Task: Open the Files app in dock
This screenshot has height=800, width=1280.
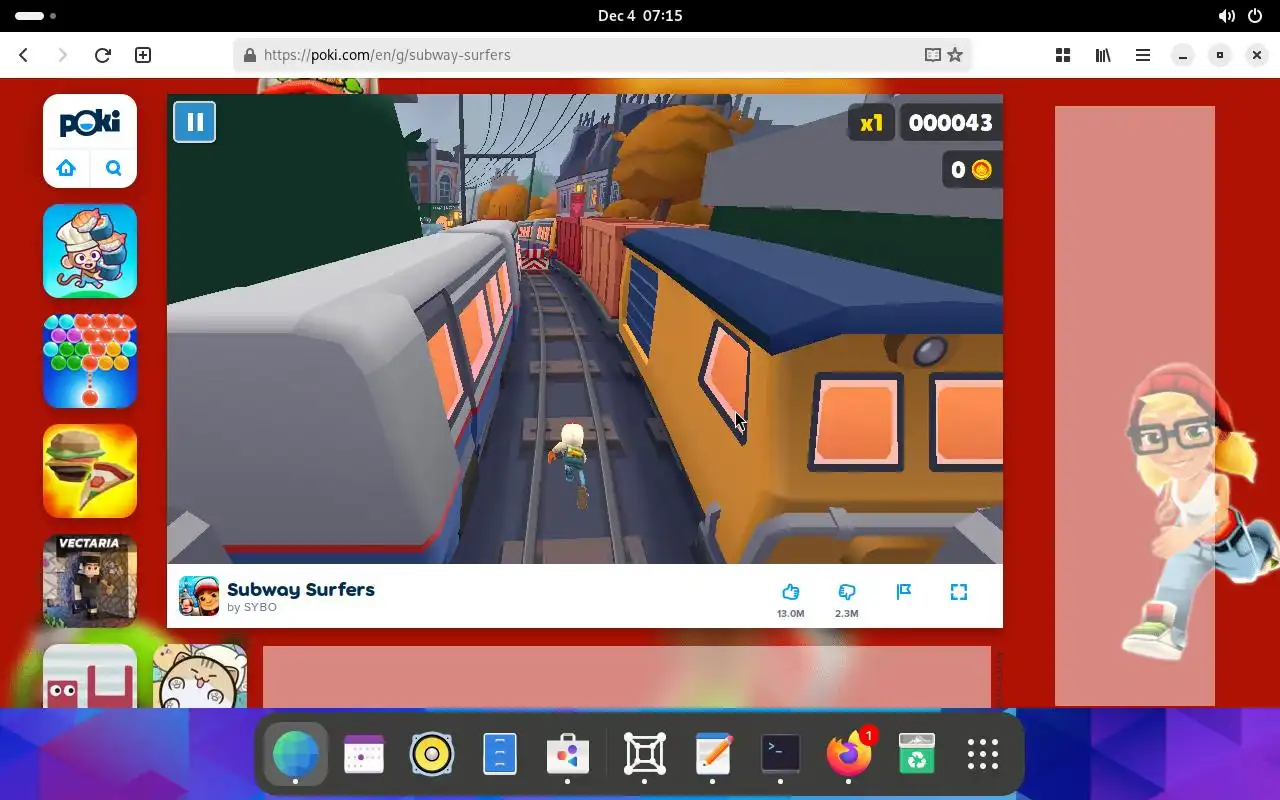Action: (500, 754)
